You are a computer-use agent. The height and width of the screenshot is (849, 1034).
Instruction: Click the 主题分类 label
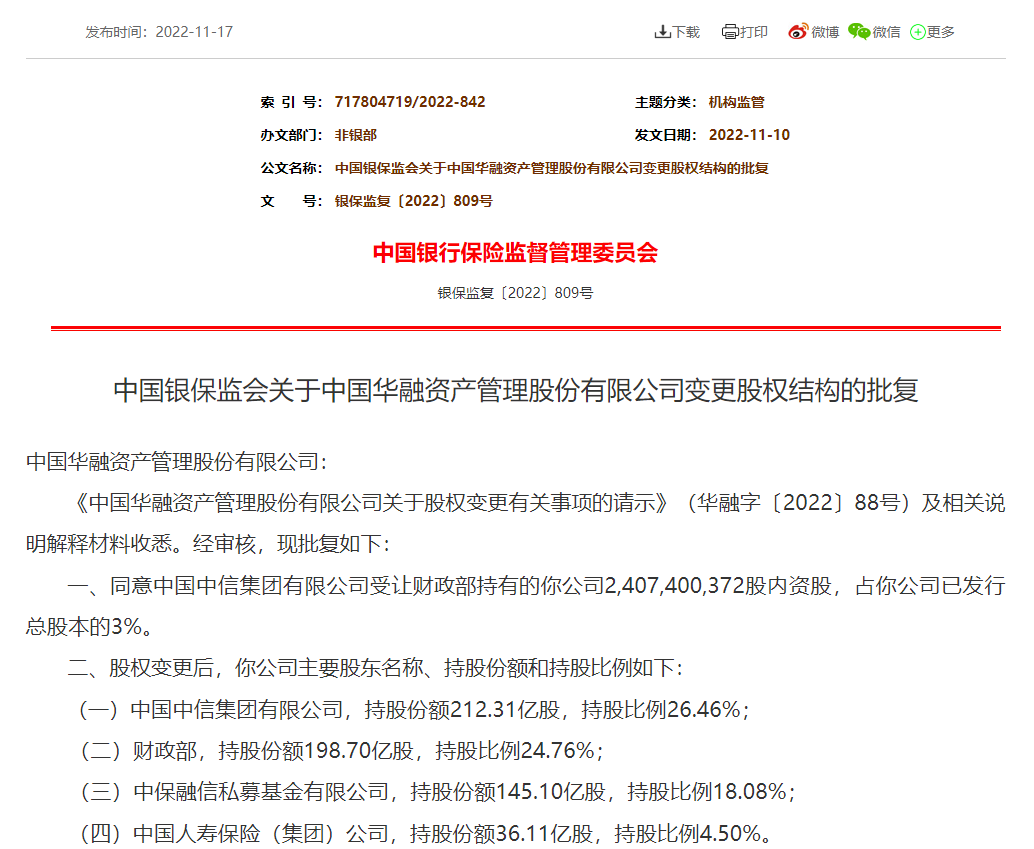[x=665, y=102]
